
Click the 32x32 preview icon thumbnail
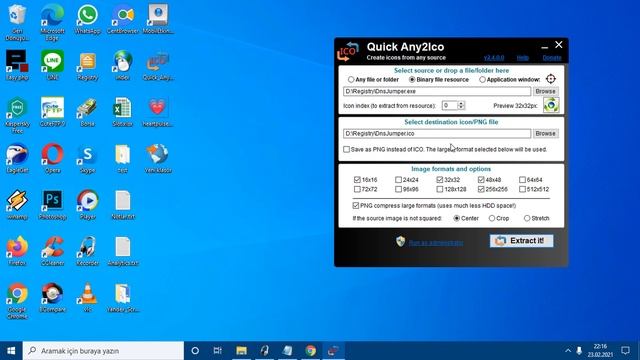tap(551, 105)
